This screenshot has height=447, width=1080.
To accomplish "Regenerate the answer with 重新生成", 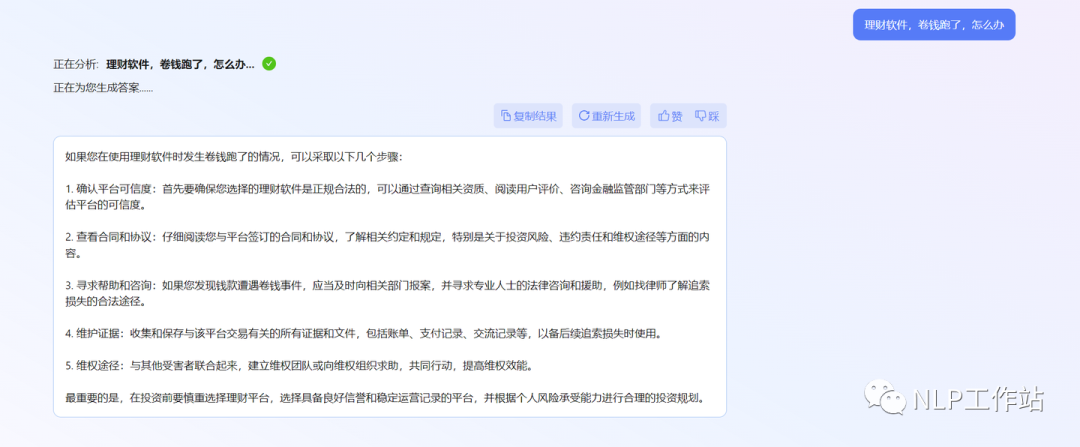I will click(x=606, y=116).
